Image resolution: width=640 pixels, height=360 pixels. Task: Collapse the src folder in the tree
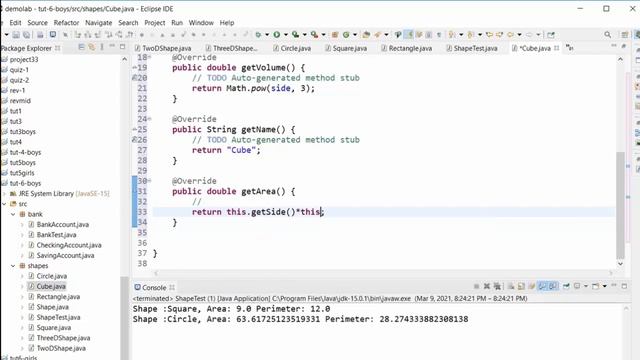pos(4,204)
